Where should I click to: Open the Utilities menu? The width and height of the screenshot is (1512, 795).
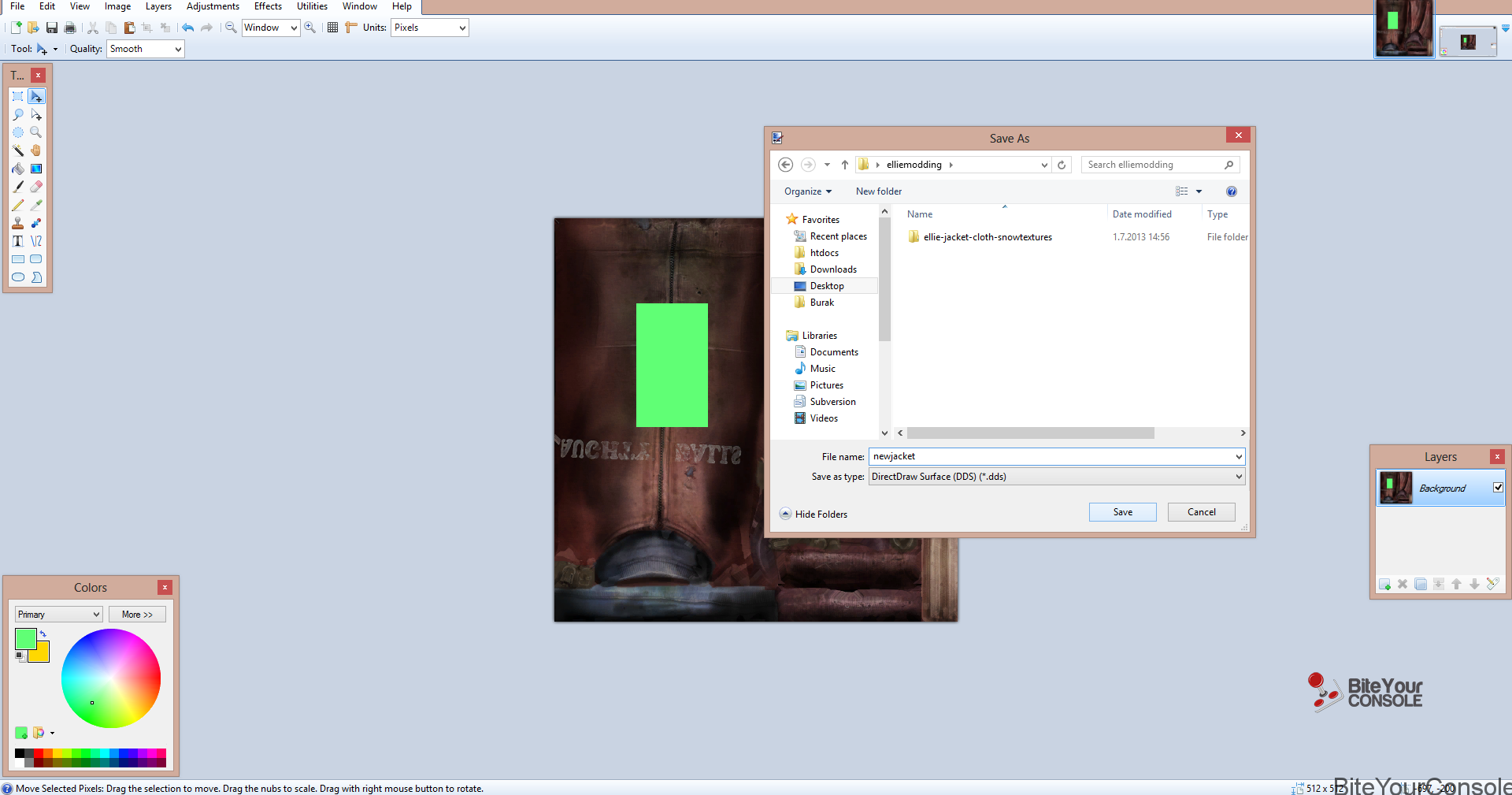(312, 6)
